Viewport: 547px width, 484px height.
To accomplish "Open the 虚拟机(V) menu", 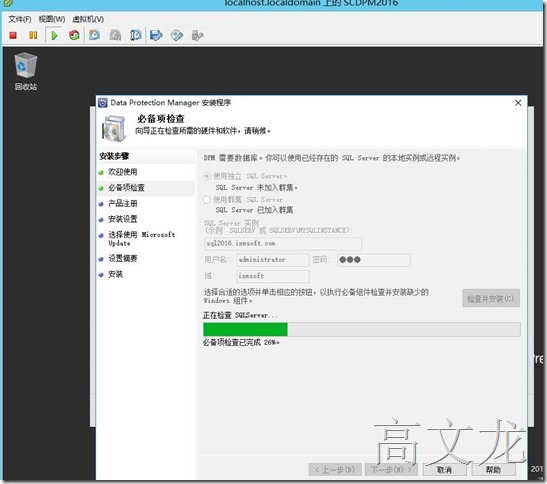I will [88, 19].
